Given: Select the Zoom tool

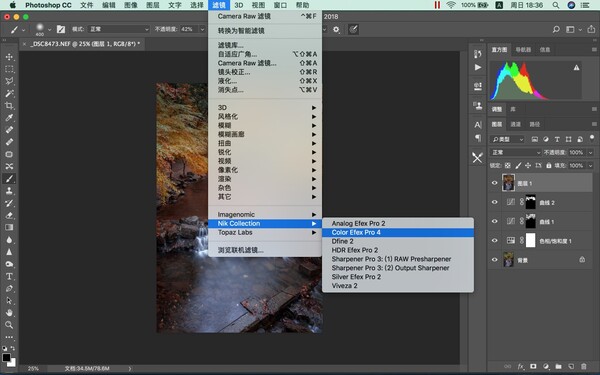Looking at the screenshot, I should (x=9, y=325).
